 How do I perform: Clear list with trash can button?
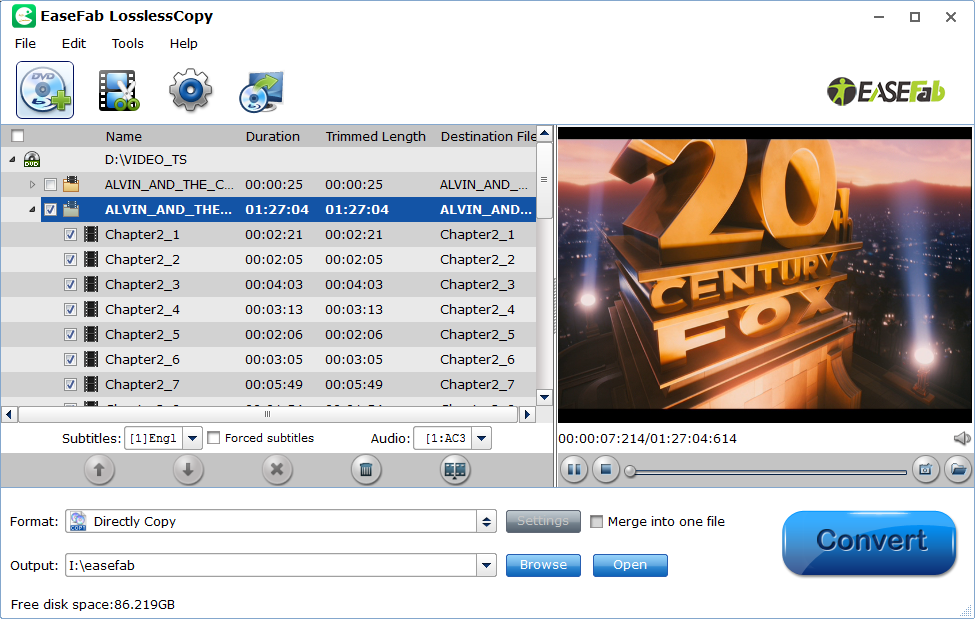pyautogui.click(x=366, y=470)
